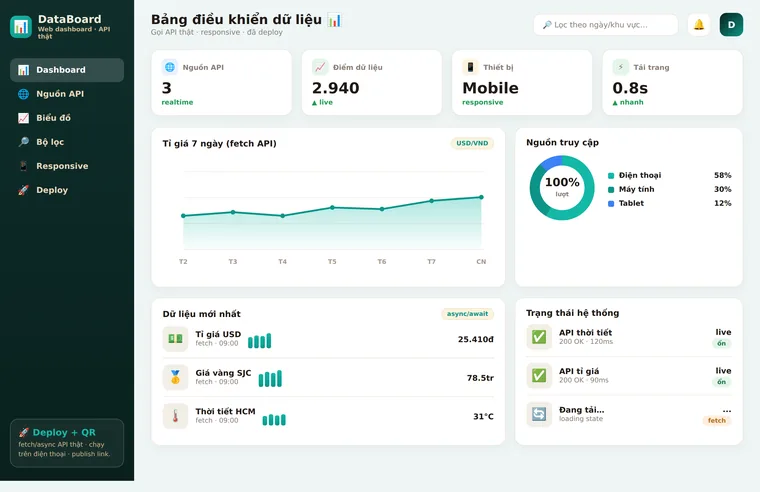Viewport: 760px width, 492px height.
Task: Click the Máy tính legend color swatch
Action: point(611,190)
